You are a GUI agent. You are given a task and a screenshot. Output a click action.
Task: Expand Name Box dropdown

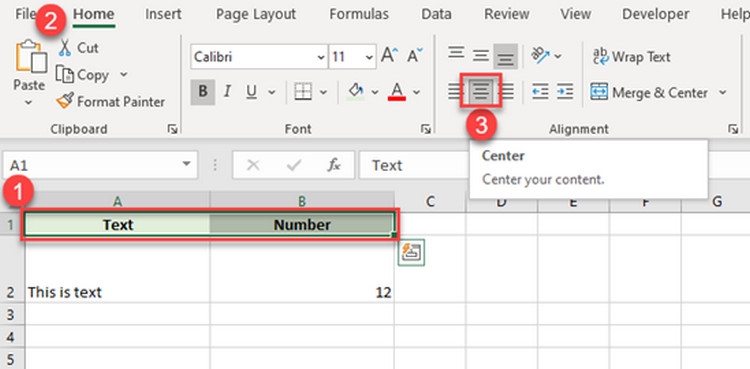coord(186,165)
